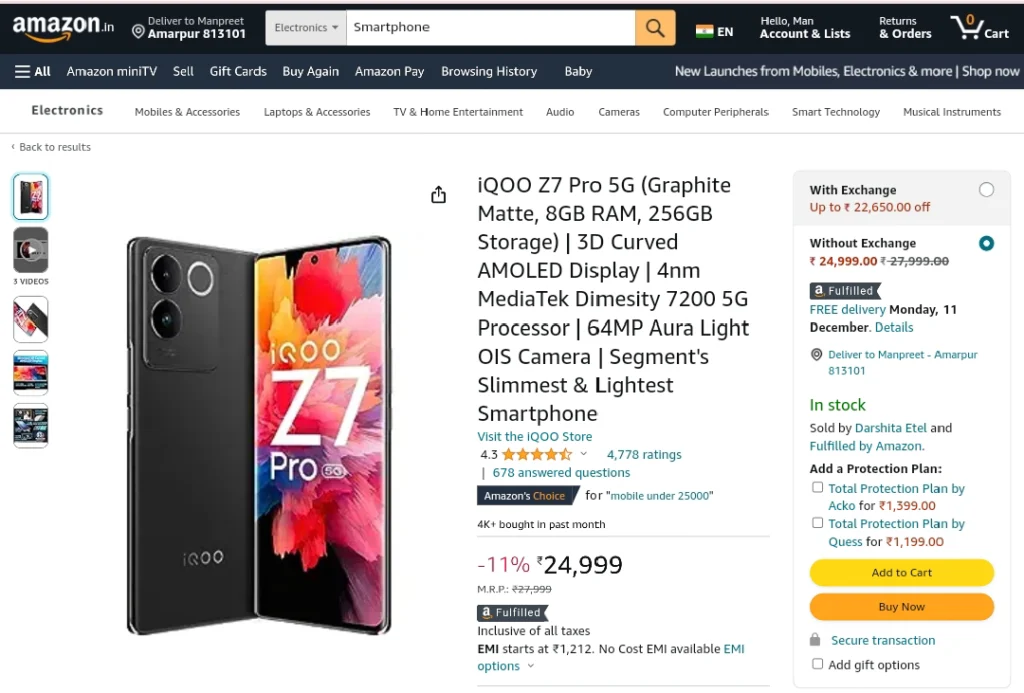Check Total Protection Plan by Quess
Image resolution: width=1024 pixels, height=693 pixels.
point(817,523)
